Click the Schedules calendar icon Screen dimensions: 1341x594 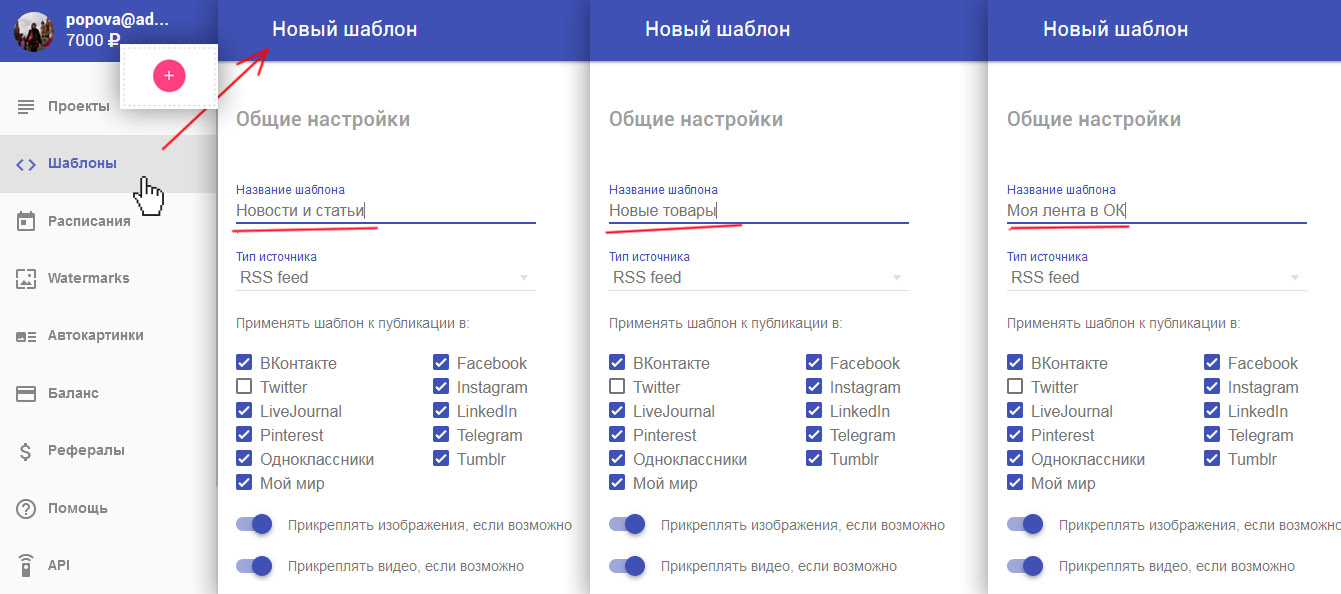pos(26,221)
